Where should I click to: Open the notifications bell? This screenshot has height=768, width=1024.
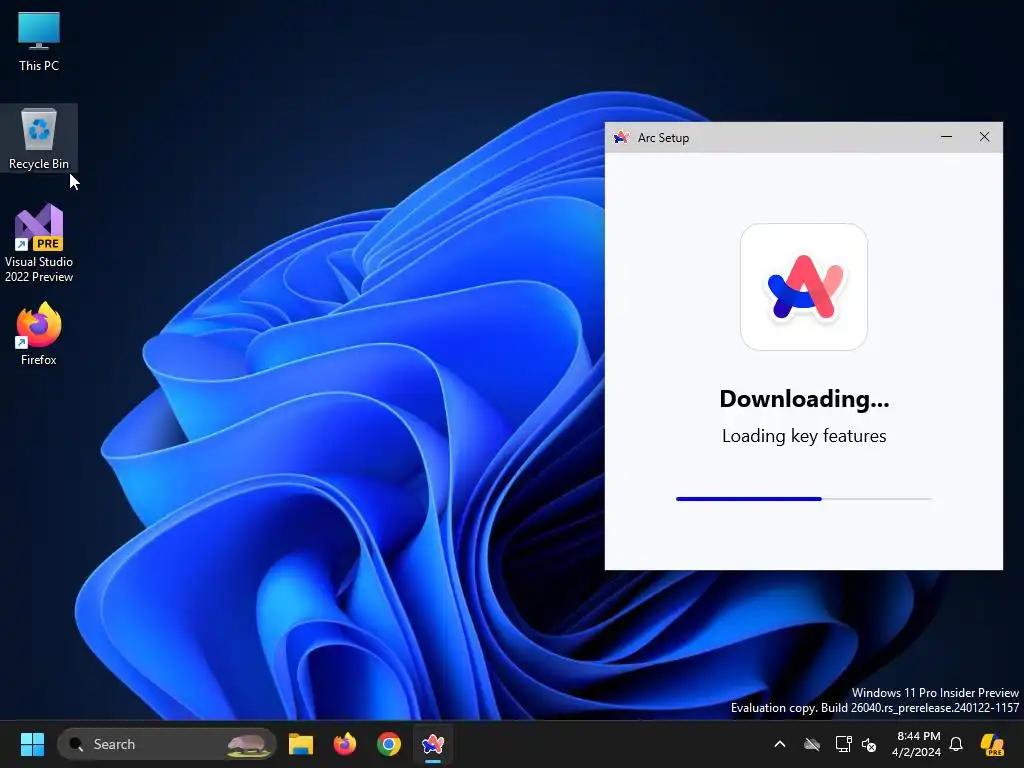pos(956,744)
